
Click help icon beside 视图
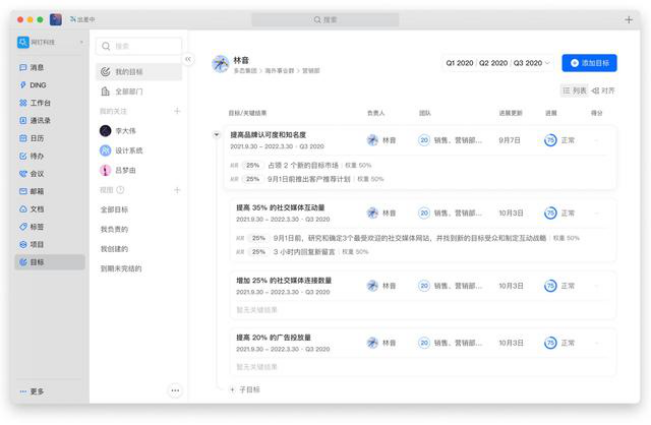120,190
